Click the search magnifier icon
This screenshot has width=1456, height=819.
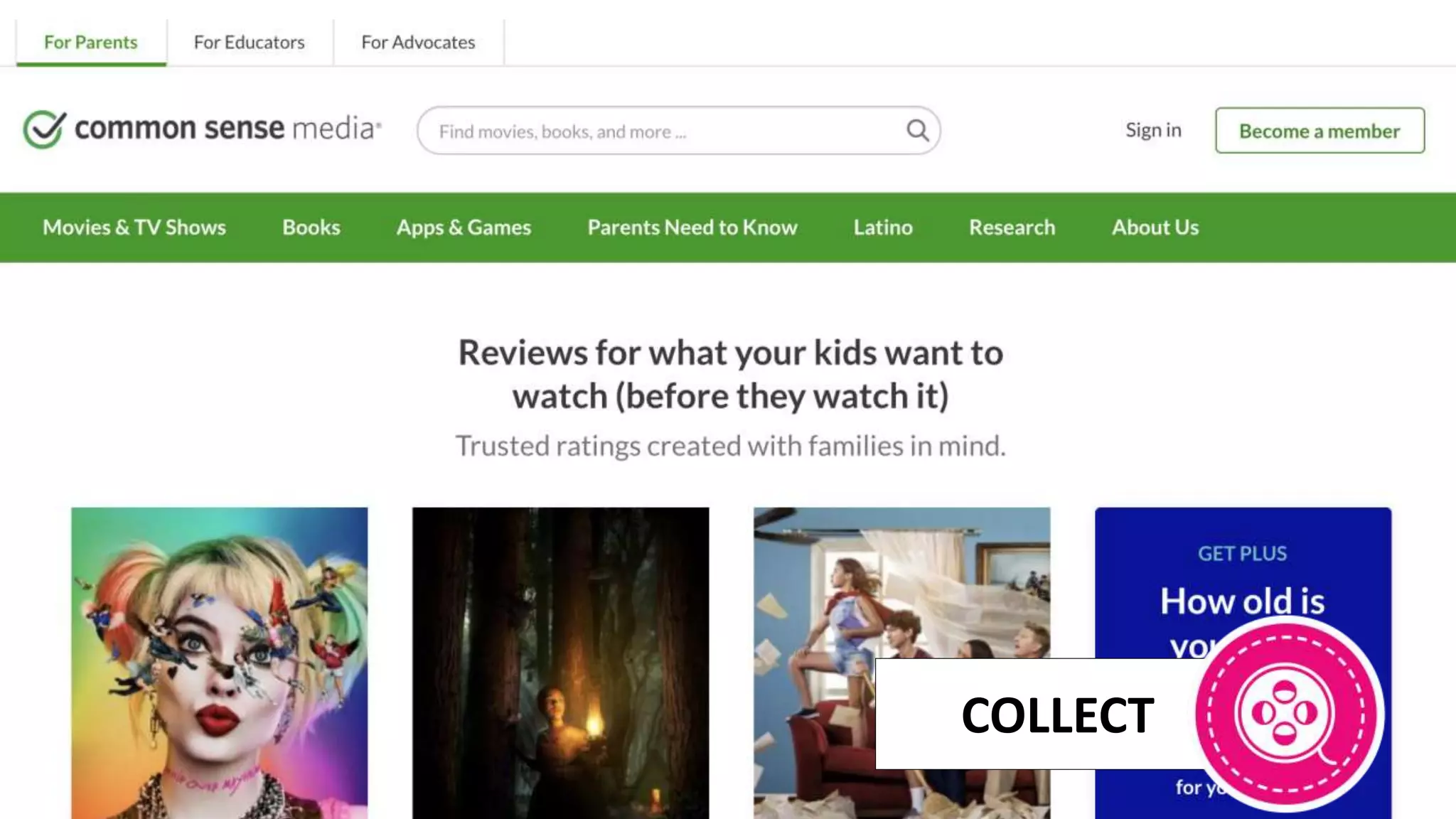click(917, 131)
